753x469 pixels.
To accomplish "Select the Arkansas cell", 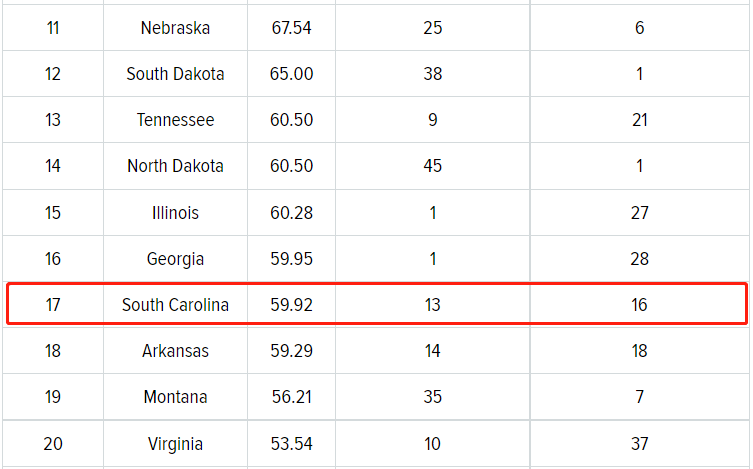I will tap(175, 351).
